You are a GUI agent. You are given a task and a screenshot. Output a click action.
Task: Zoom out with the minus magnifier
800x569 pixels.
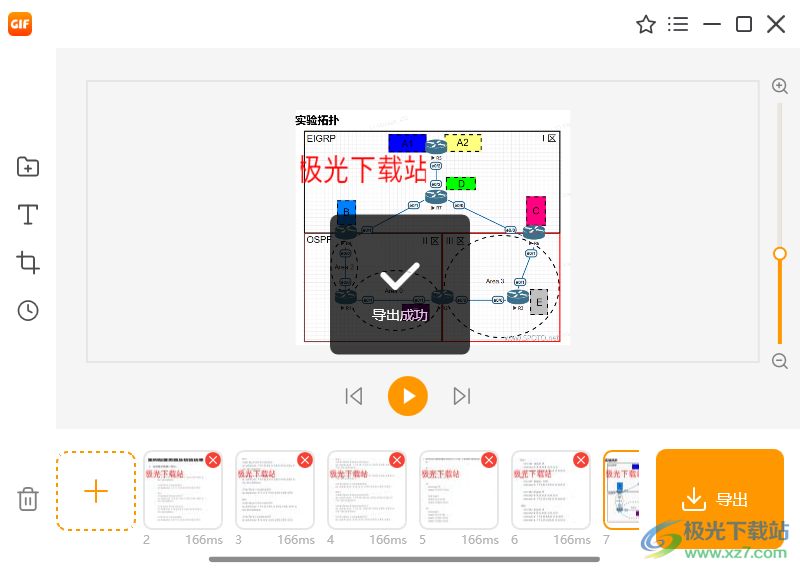pyautogui.click(x=780, y=361)
